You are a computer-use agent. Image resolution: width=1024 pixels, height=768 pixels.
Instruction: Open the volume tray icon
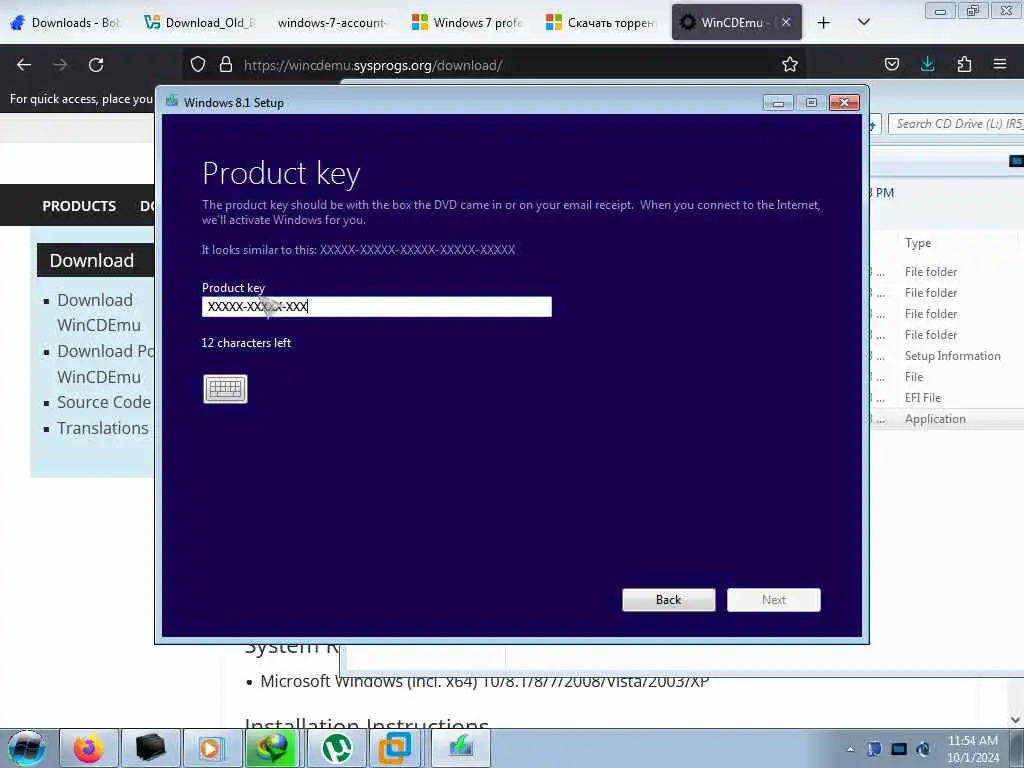pos(923,749)
